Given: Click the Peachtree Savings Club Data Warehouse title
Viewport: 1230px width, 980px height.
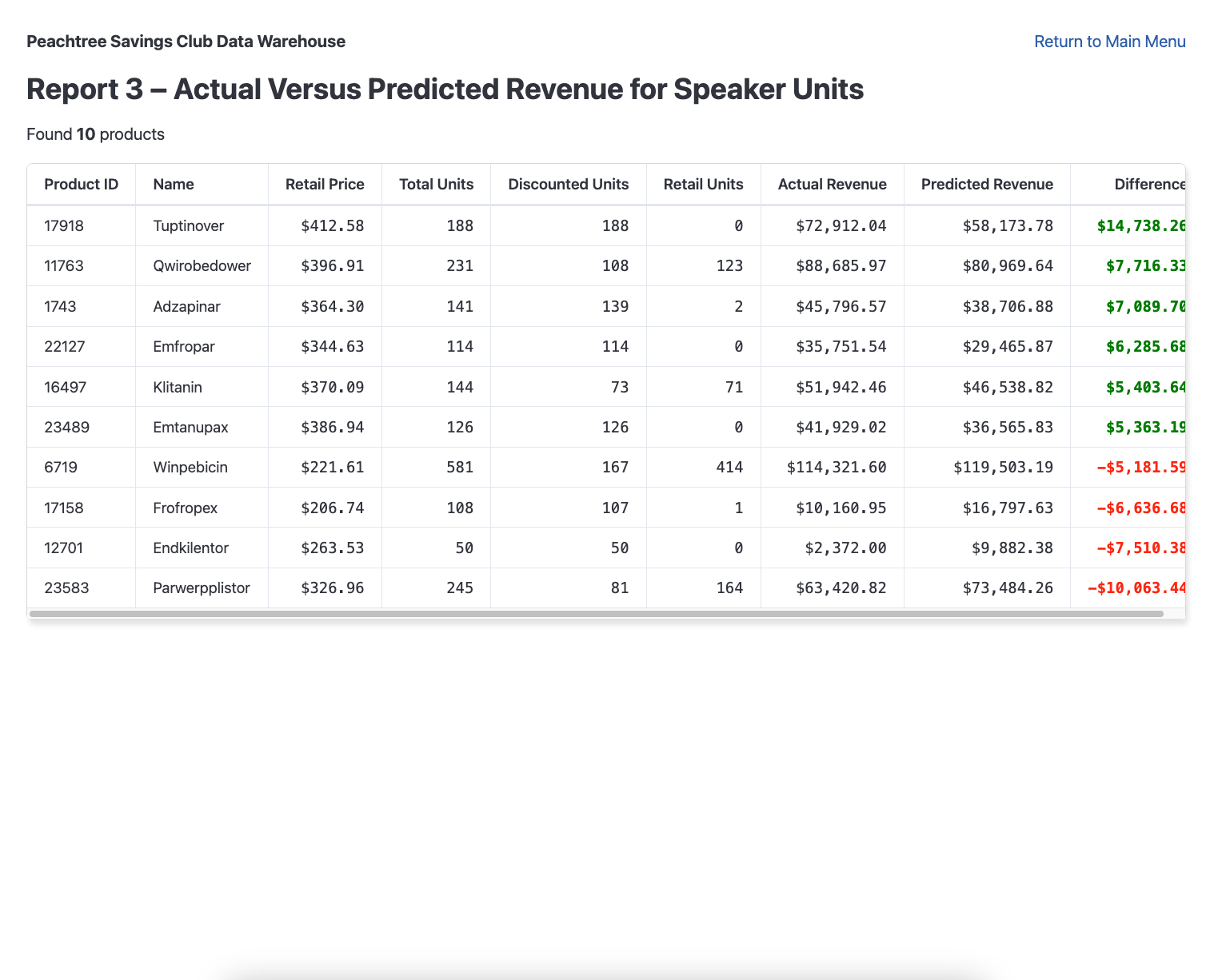Looking at the screenshot, I should tap(186, 41).
